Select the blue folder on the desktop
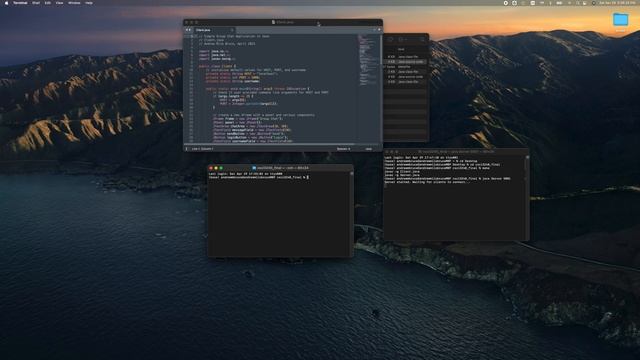 [x=620, y=20]
